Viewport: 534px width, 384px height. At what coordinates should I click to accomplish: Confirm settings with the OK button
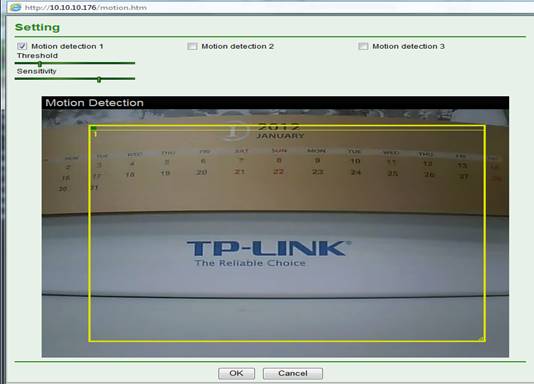(x=236, y=373)
